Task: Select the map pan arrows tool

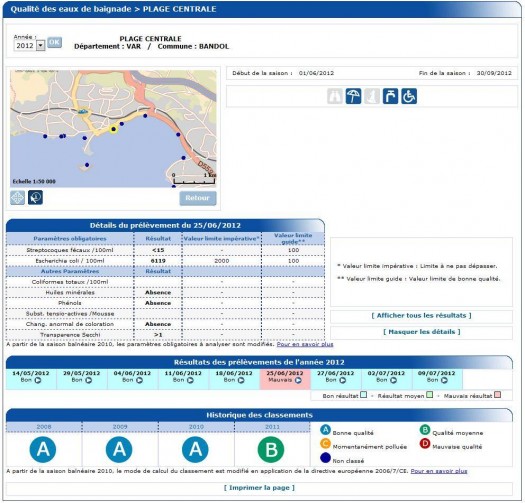Action: pyautogui.click(x=17, y=198)
